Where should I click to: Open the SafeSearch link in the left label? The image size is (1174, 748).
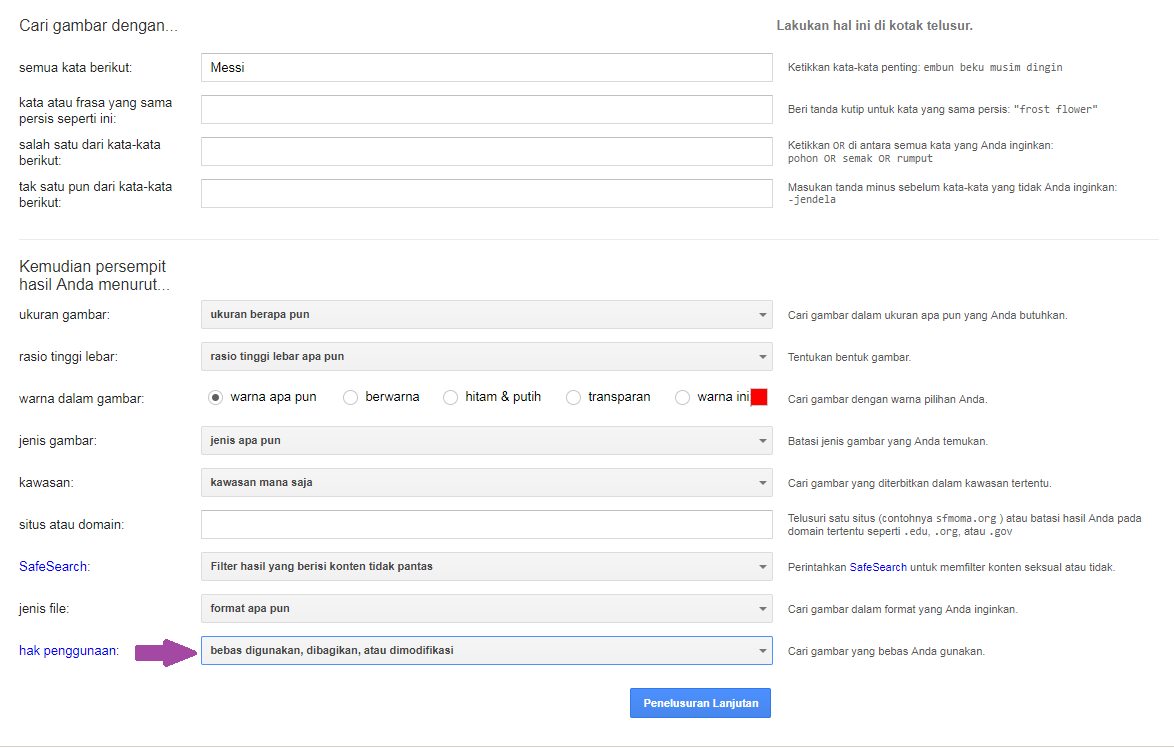coord(52,567)
